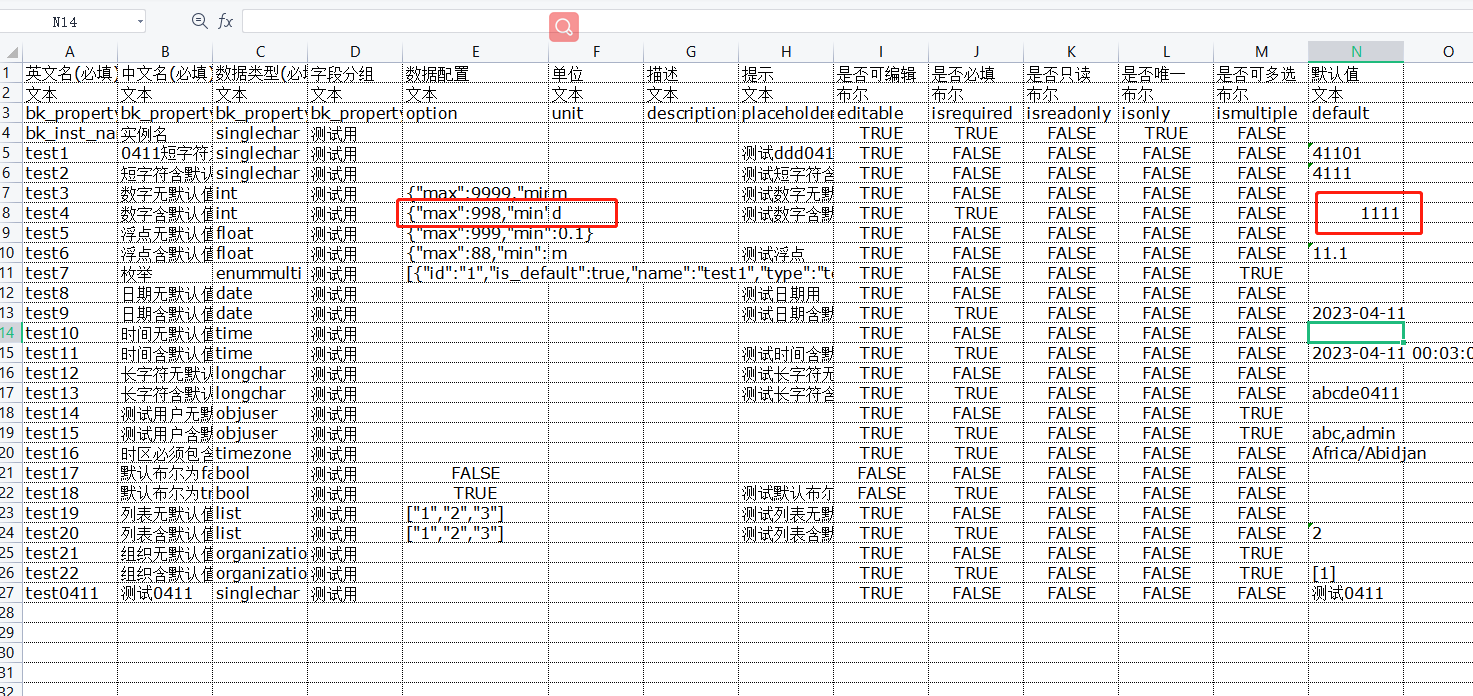
Task: Select the '是否唯一' header cell
Action: (1166, 73)
